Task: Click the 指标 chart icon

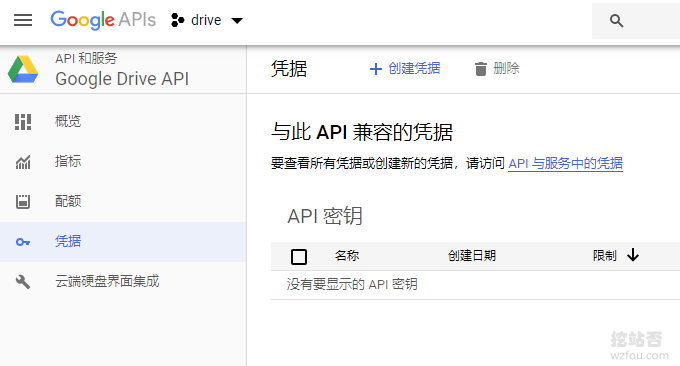Action: coord(23,162)
